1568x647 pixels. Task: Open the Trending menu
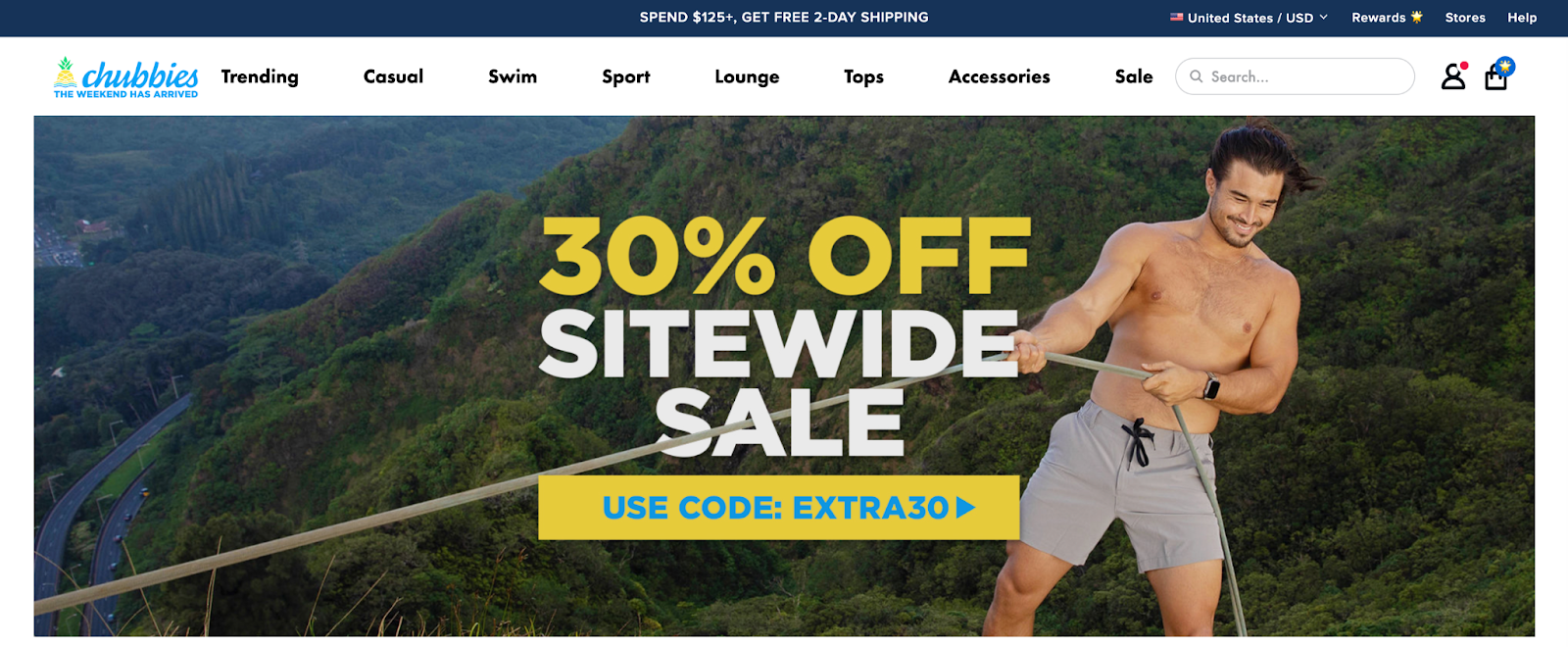260,76
